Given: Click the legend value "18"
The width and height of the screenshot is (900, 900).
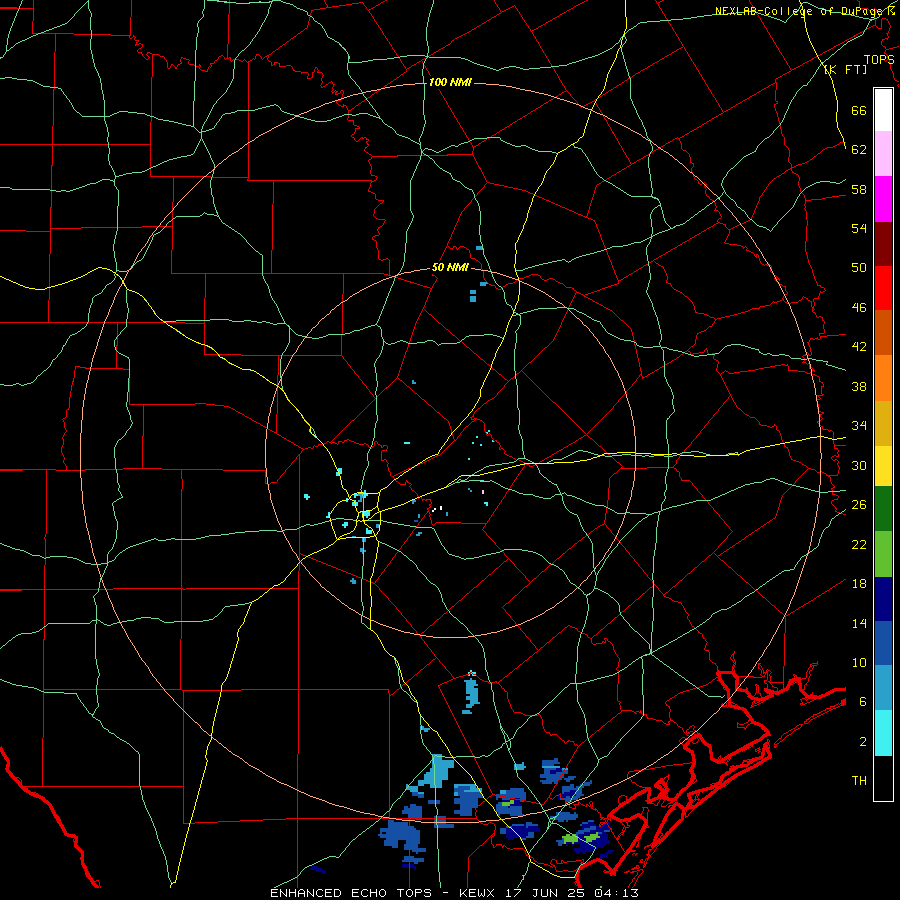Looking at the screenshot, I should [859, 584].
